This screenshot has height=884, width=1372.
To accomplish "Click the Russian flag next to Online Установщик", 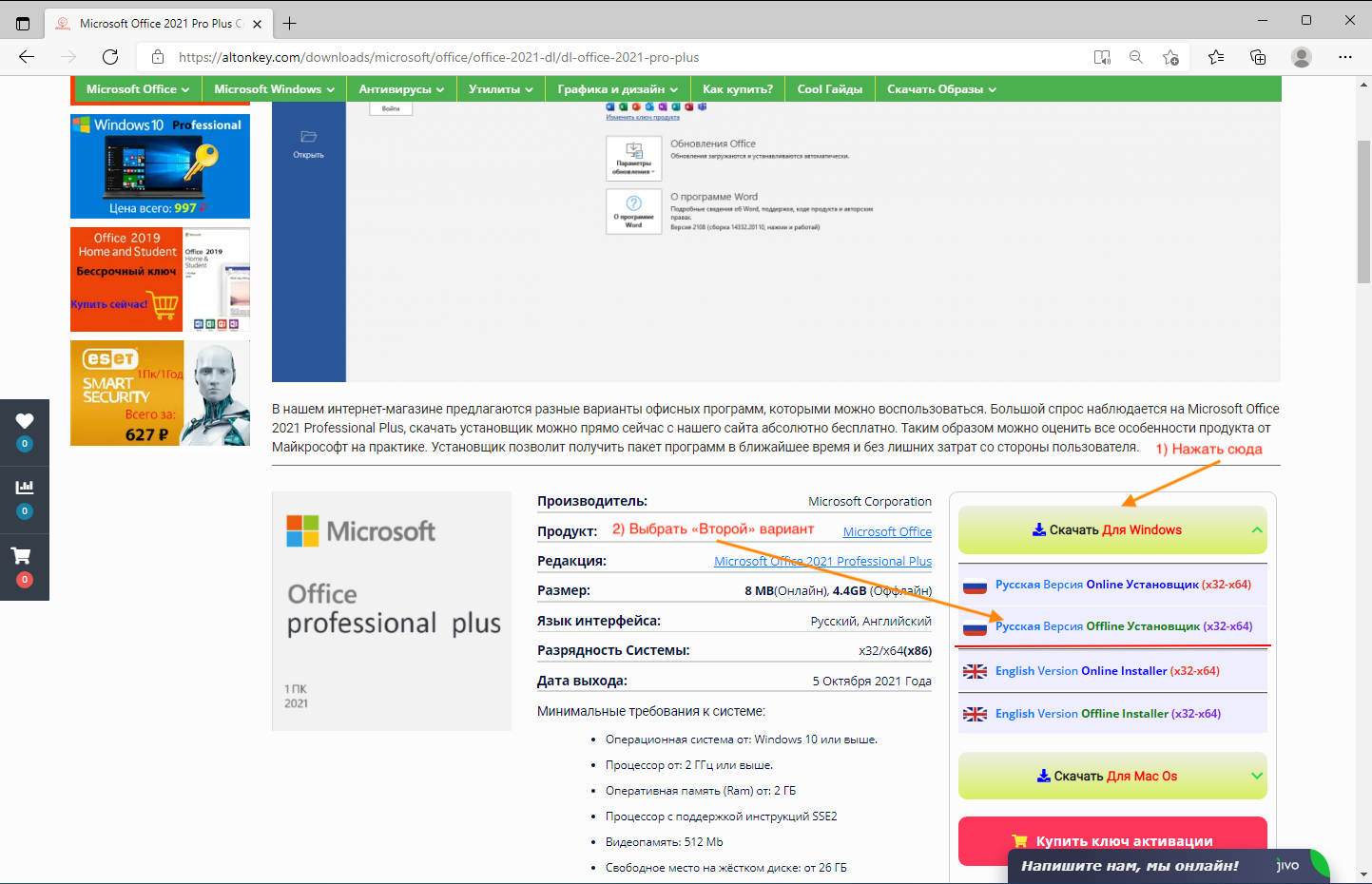I will (x=975, y=586).
